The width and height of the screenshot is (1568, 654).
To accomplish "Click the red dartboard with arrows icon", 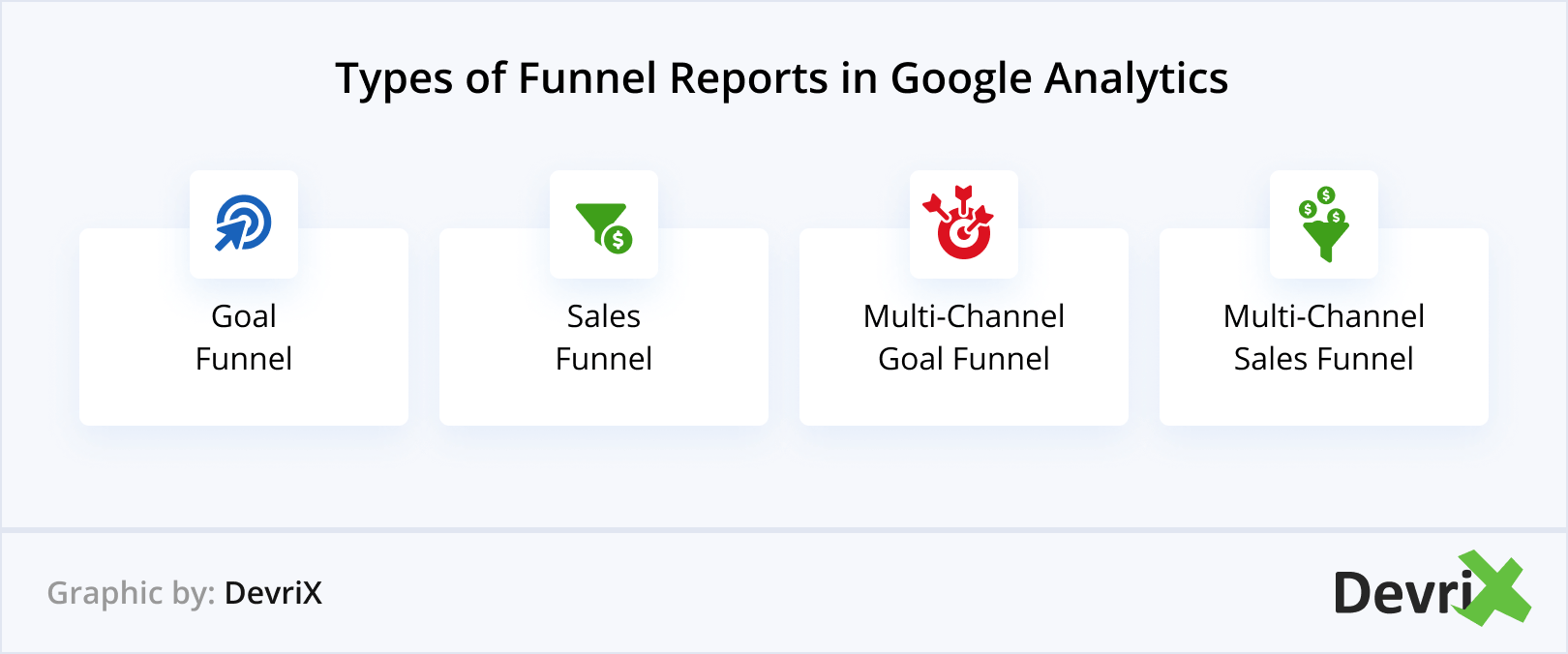I will coord(959,223).
